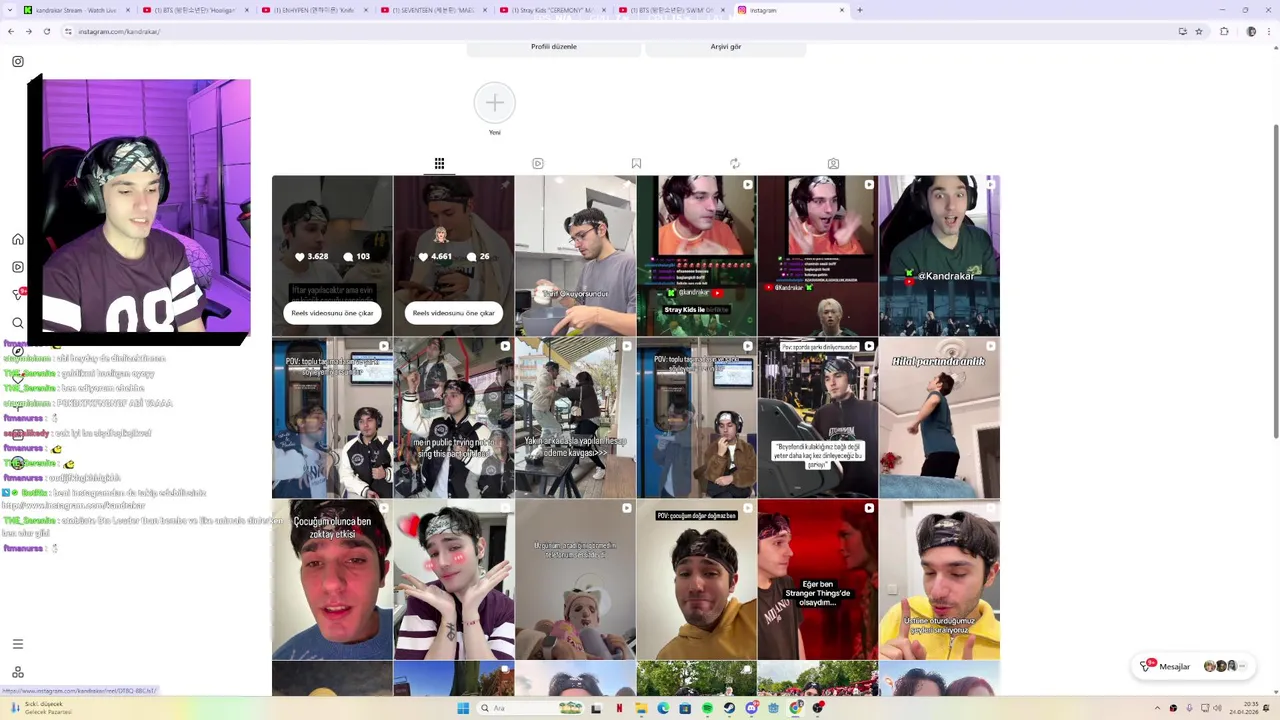This screenshot has width=1280, height=720.
Task: Switch to the Stray Kids 'CEREMONY' tab
Action: [x=551, y=10]
